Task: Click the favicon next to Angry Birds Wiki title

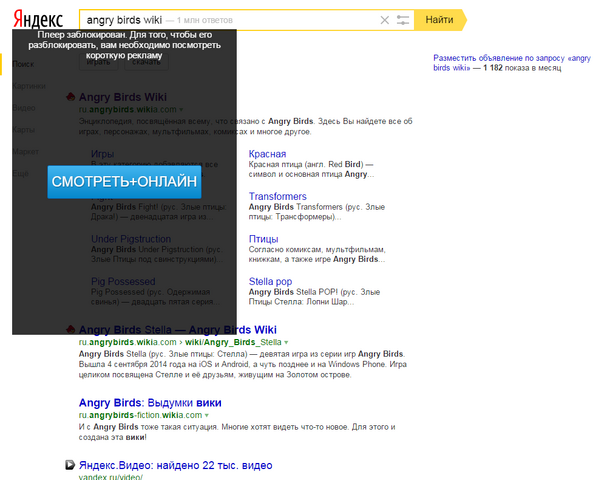Action: (70, 97)
